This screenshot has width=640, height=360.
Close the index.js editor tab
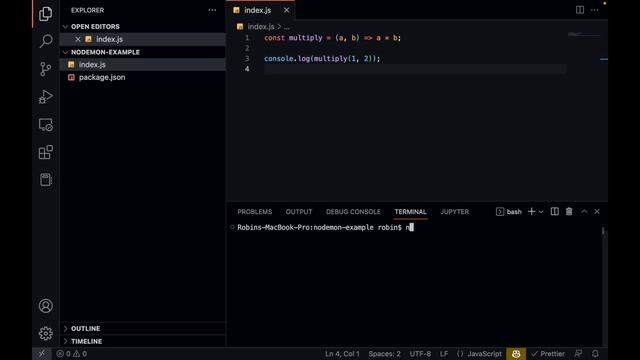(x=287, y=10)
